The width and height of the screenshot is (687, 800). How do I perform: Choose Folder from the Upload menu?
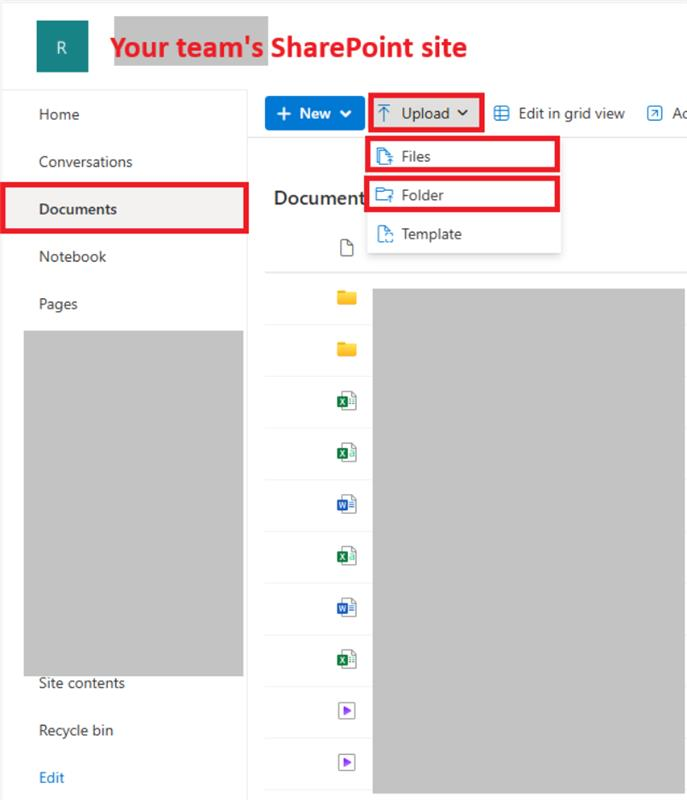pyautogui.click(x=463, y=194)
